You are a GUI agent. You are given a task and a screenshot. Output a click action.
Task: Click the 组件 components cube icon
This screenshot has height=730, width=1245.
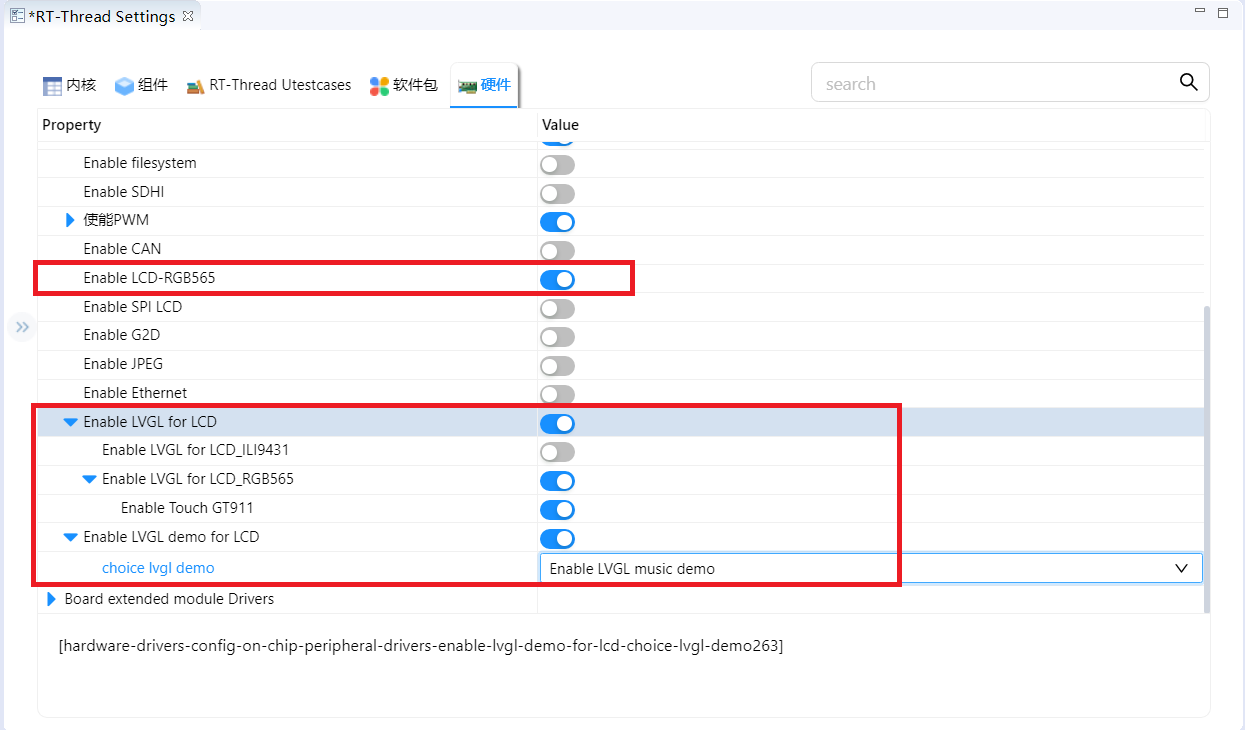tap(124, 86)
